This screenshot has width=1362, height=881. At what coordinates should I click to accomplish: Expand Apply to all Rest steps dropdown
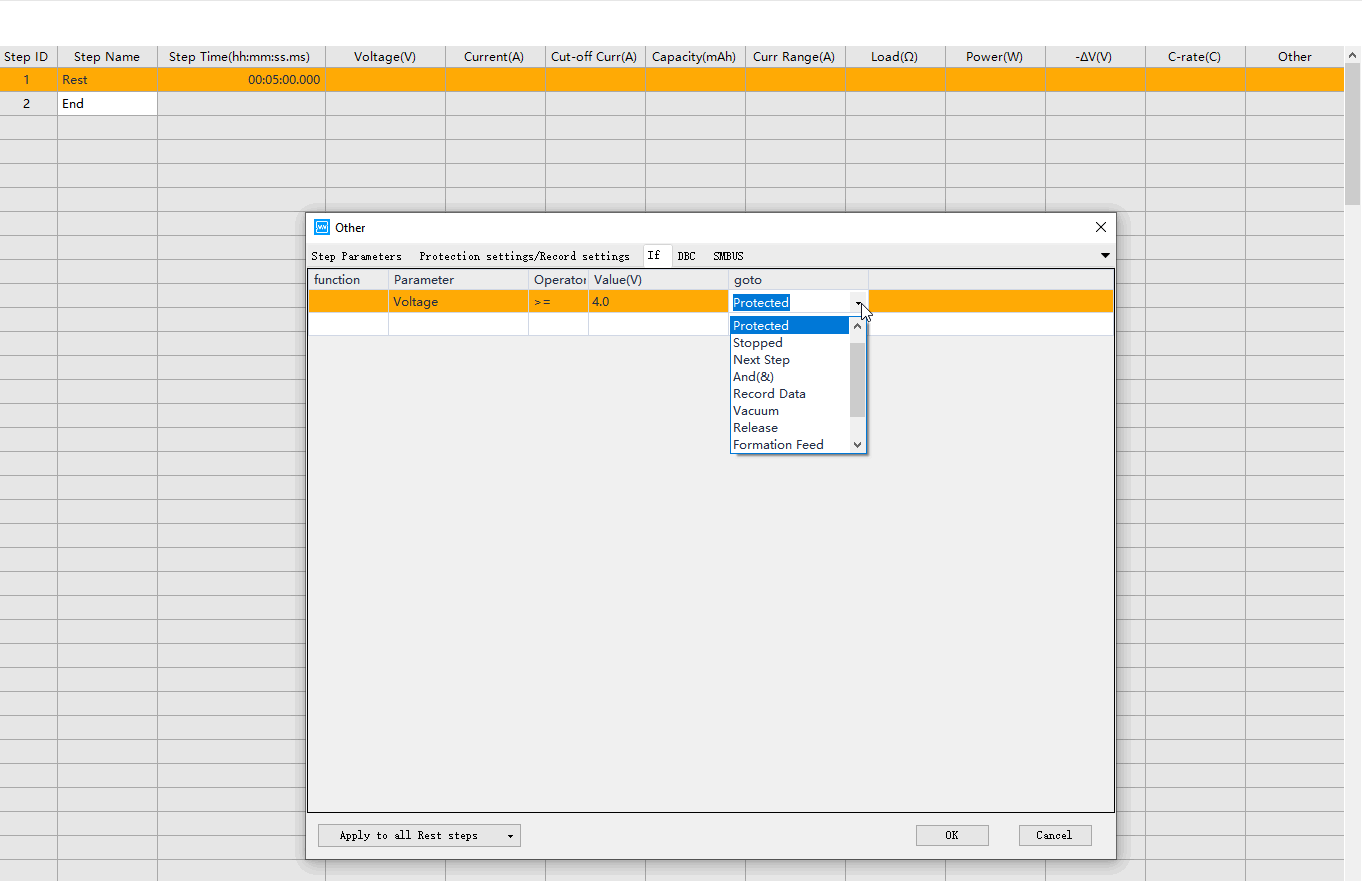(510, 836)
